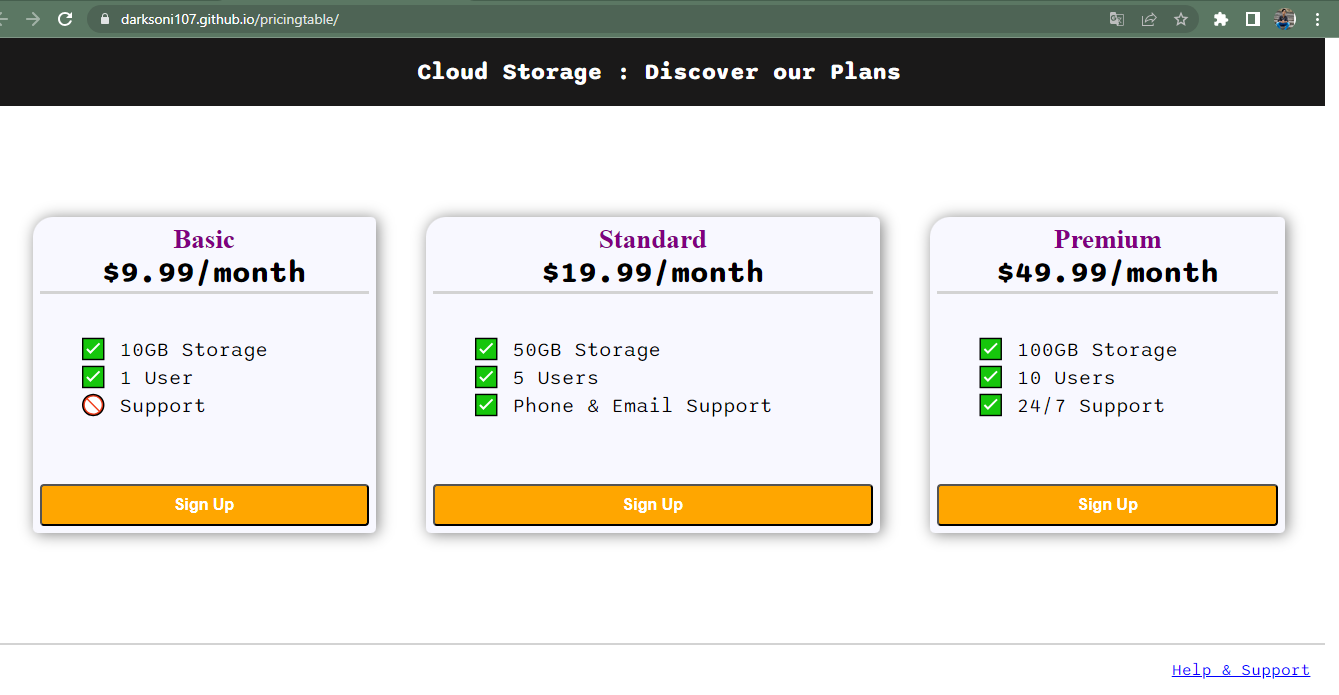1339x695 pixels.
Task: Click the Phone & Email Support checkmark
Action: click(x=486, y=405)
